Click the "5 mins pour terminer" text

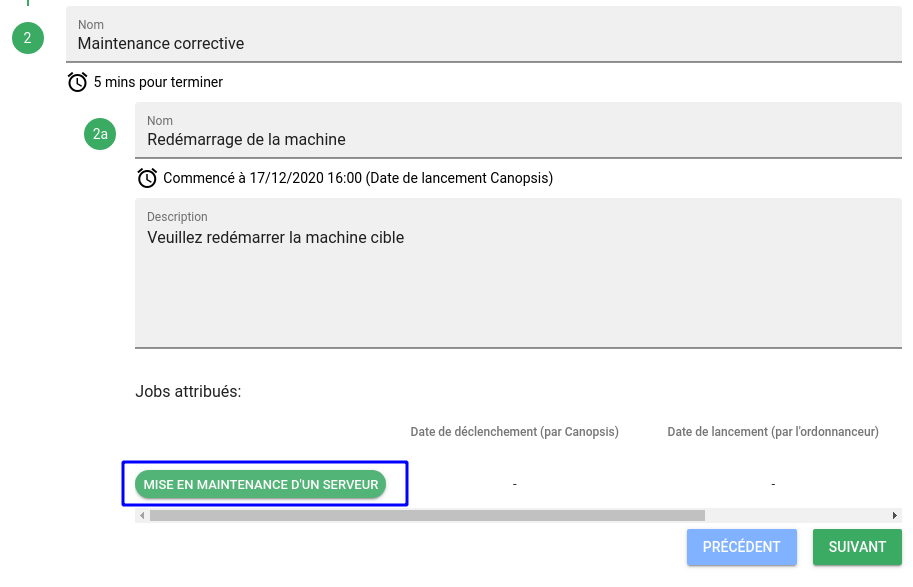(158, 82)
